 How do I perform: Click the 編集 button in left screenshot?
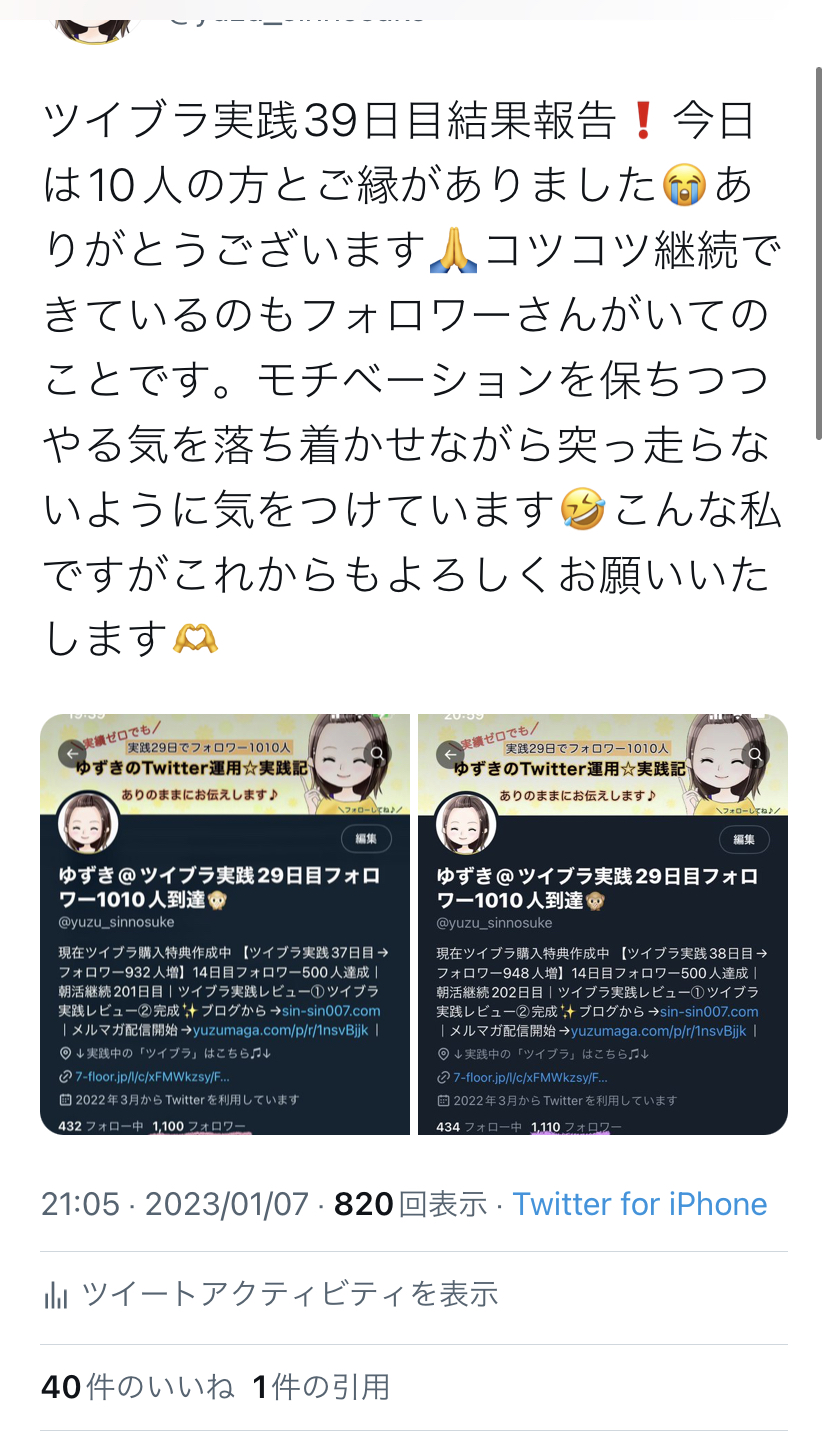click(x=366, y=839)
